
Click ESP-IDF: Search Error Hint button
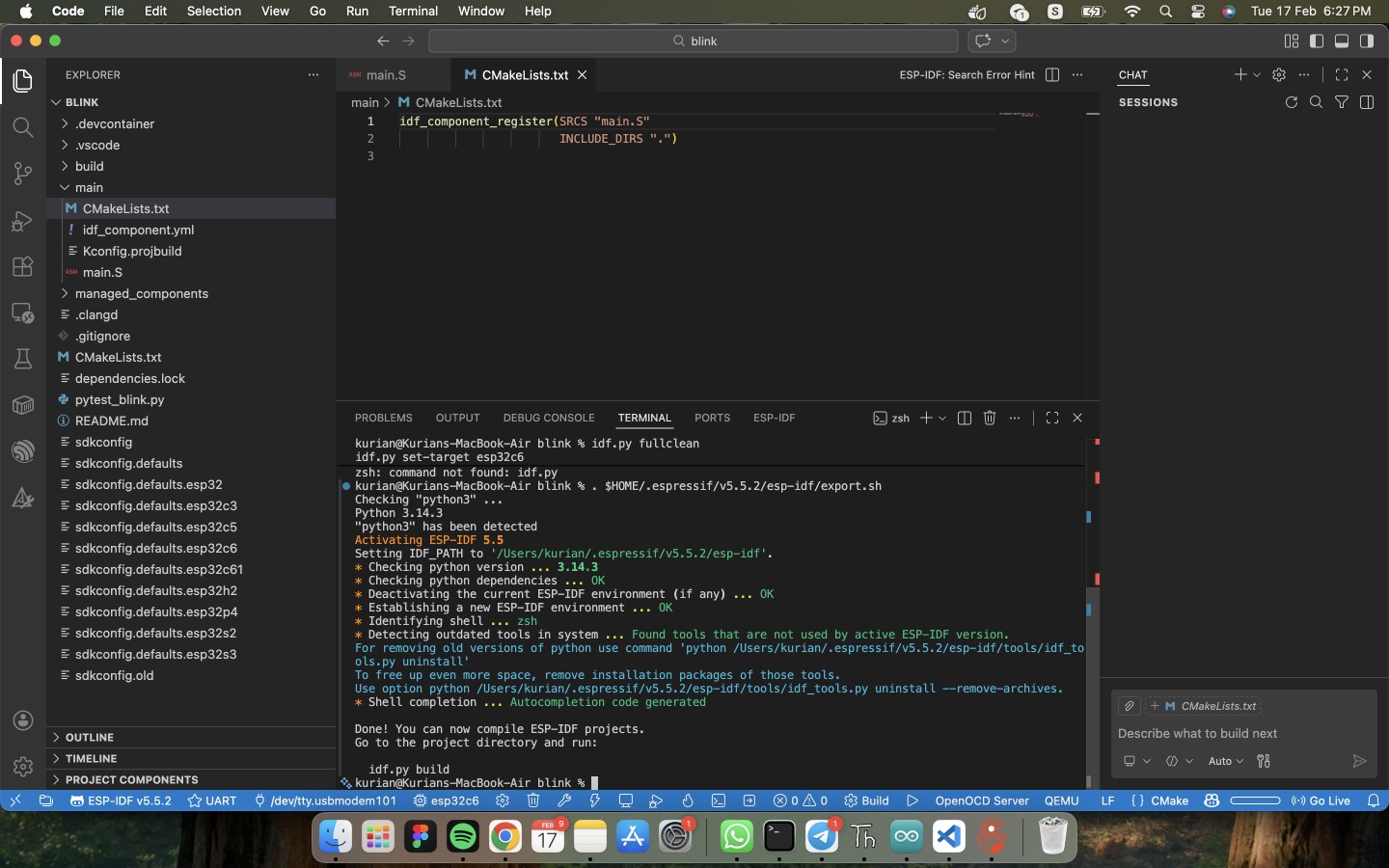[x=967, y=74]
